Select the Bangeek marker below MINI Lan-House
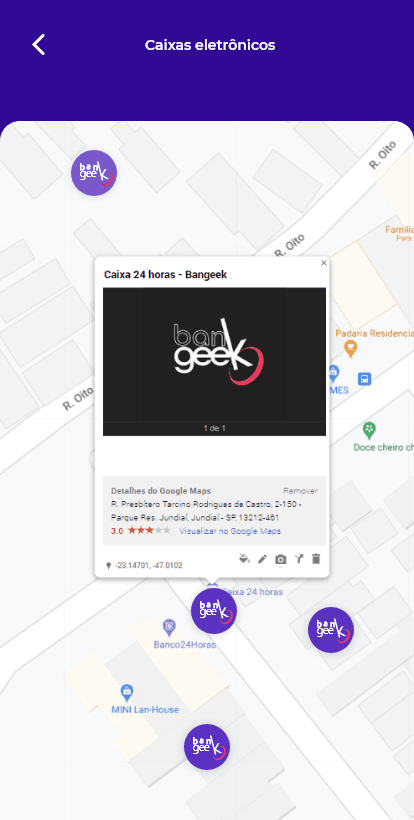The width and height of the screenshot is (414, 820). point(207,747)
